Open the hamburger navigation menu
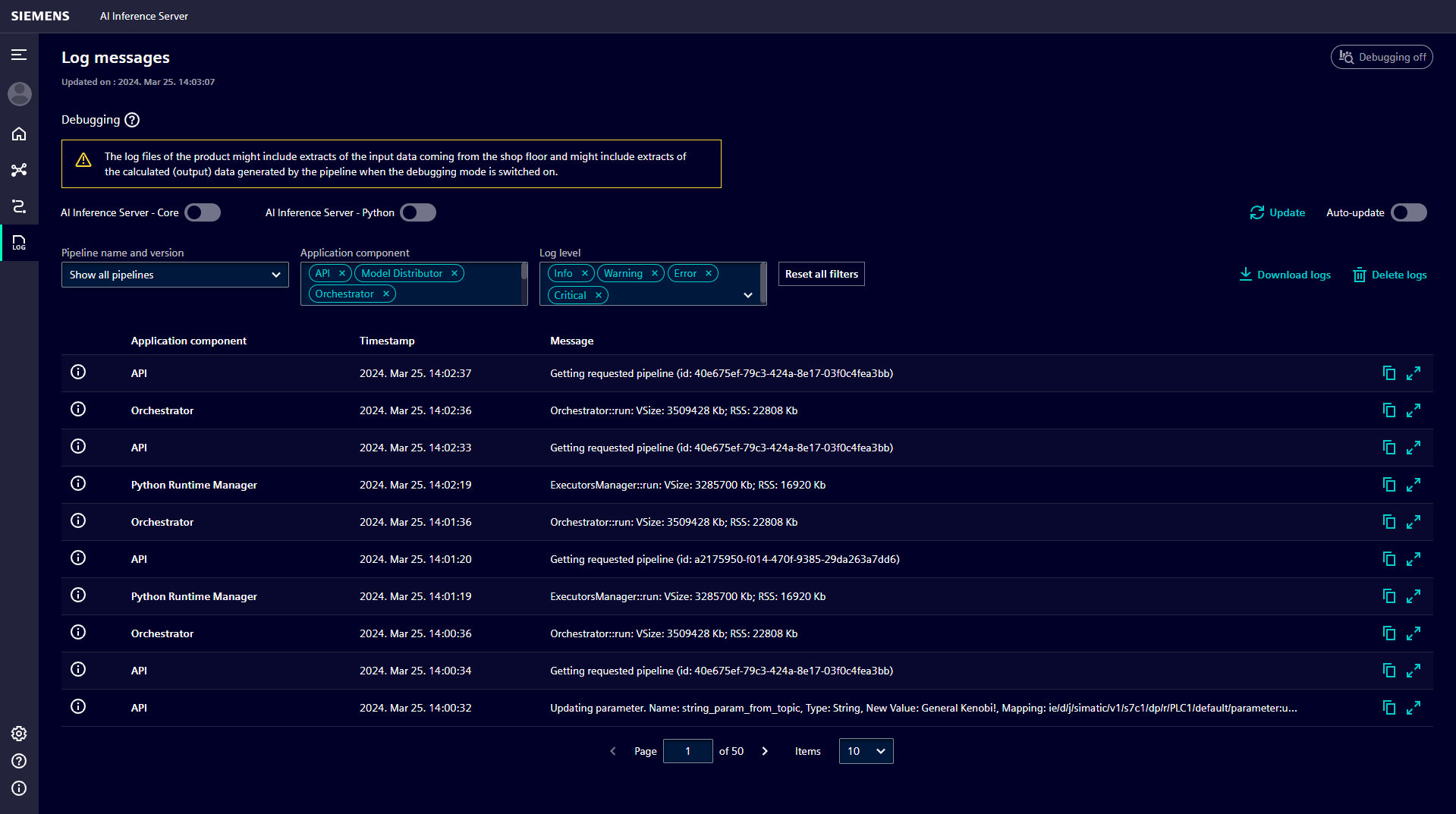This screenshot has width=1456, height=814. 19,55
